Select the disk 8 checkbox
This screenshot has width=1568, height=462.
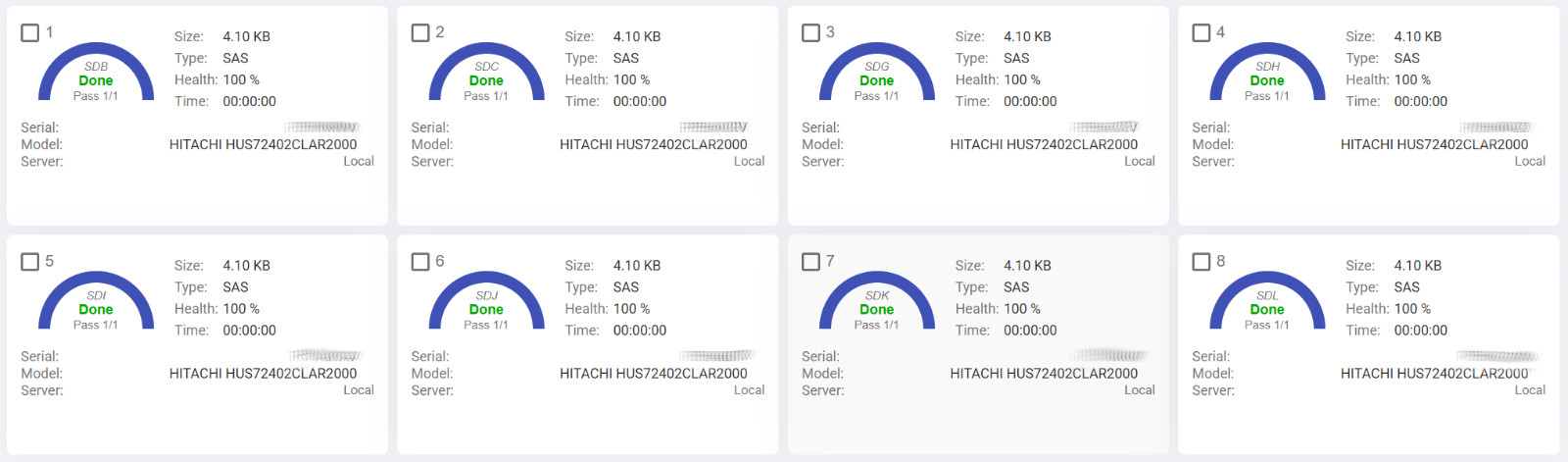tap(1201, 261)
